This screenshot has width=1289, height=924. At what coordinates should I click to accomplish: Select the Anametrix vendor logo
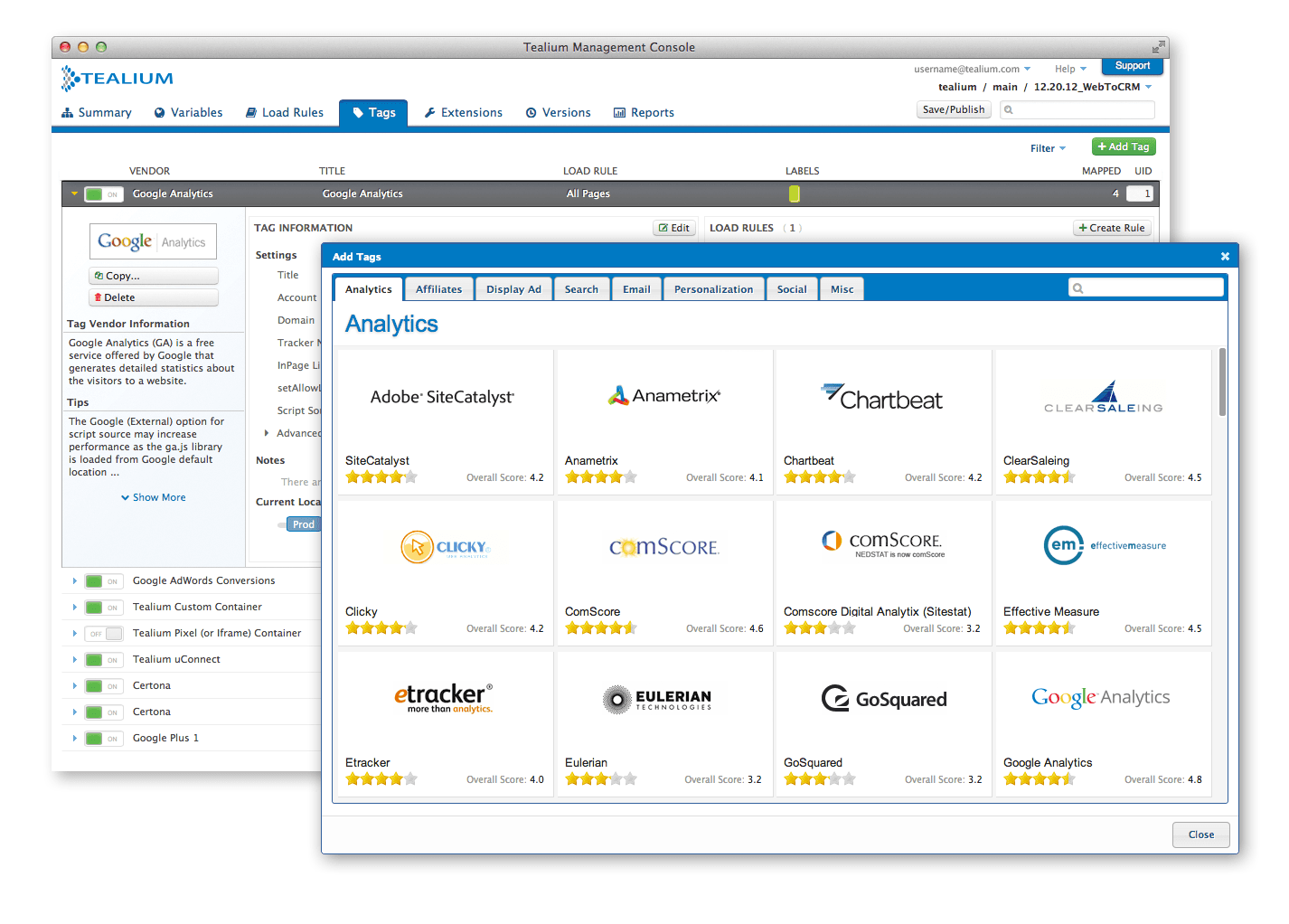(664, 395)
